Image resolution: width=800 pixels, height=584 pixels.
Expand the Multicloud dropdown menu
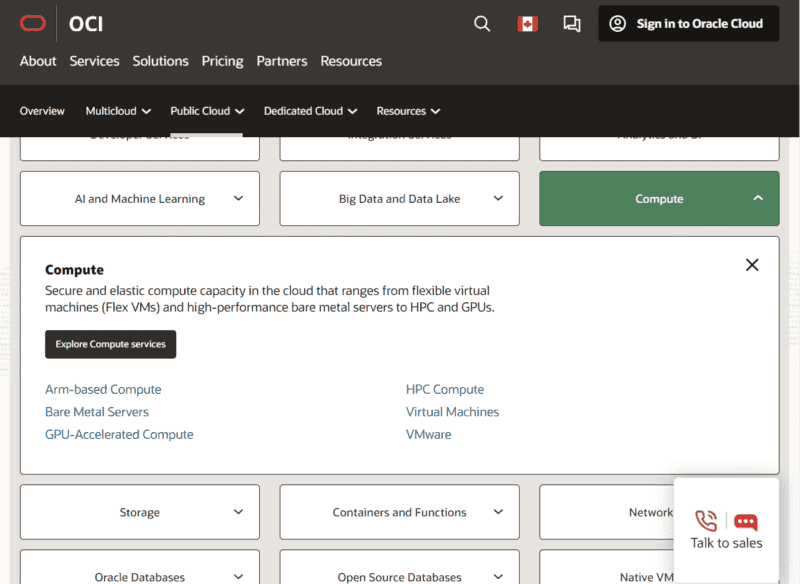(x=118, y=111)
